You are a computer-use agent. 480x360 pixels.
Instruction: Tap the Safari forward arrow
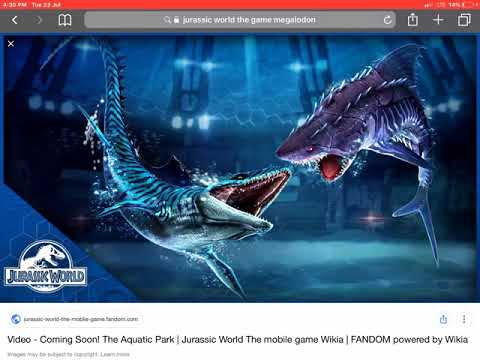[39, 20]
